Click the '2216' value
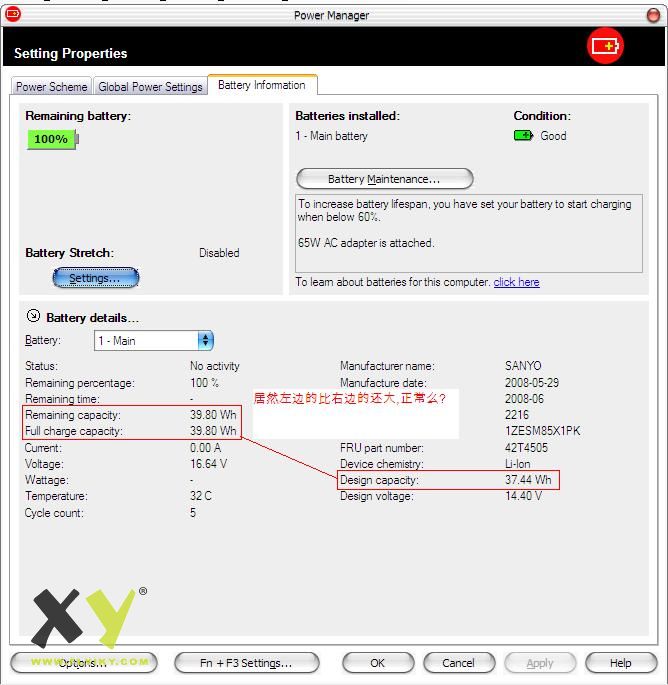Screen dimensions: 668x685 click(517, 415)
